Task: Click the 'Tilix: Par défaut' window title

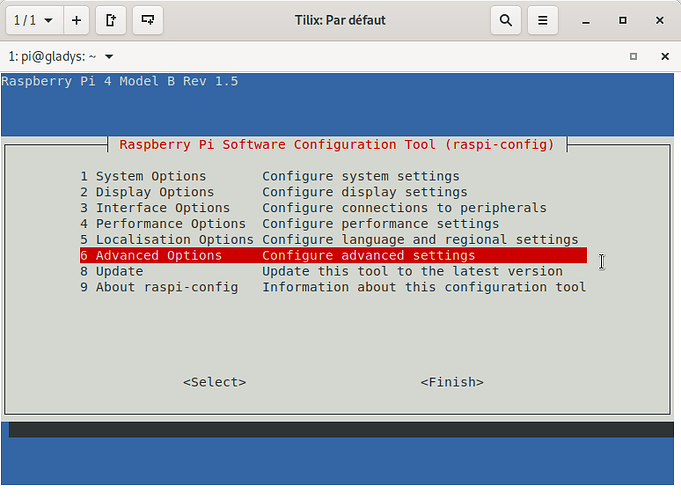Action: 340,20
